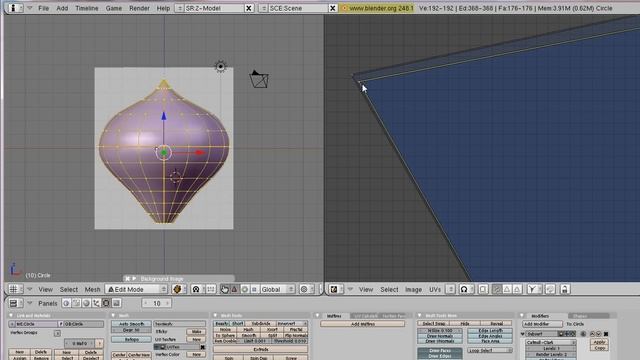640x360 pixels.
Task: Open the Image menu in UV editor
Action: tap(413, 289)
